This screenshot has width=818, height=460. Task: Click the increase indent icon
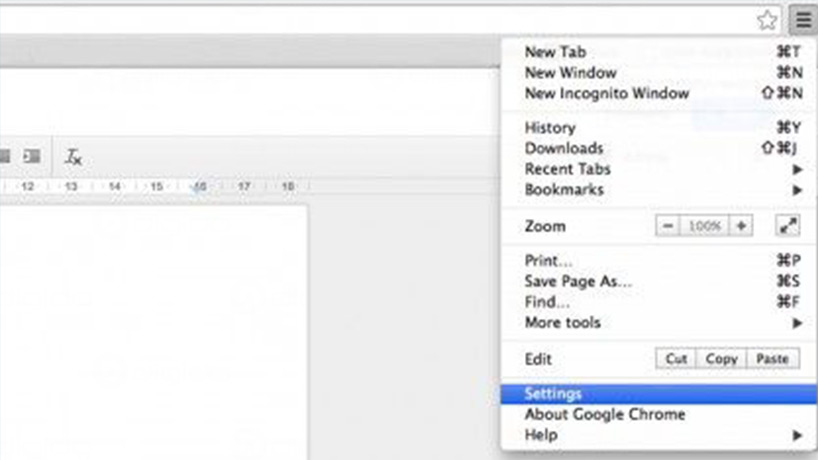tap(32, 156)
